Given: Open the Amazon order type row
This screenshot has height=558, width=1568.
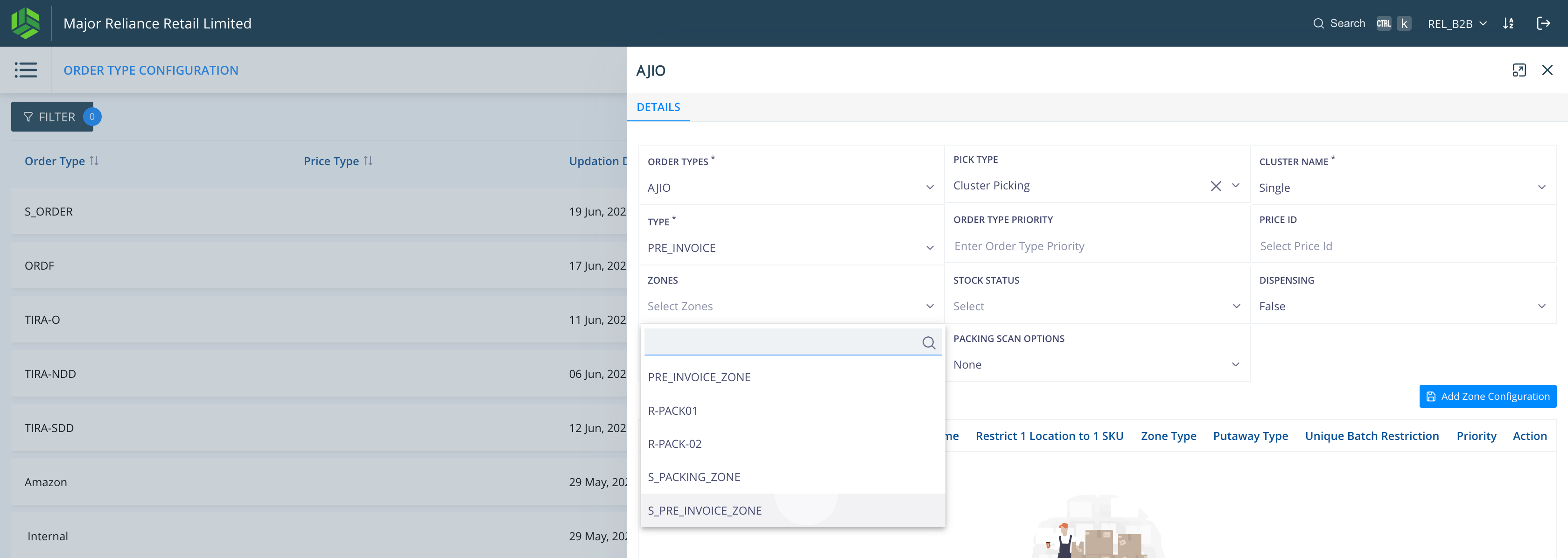Looking at the screenshot, I should point(319,482).
